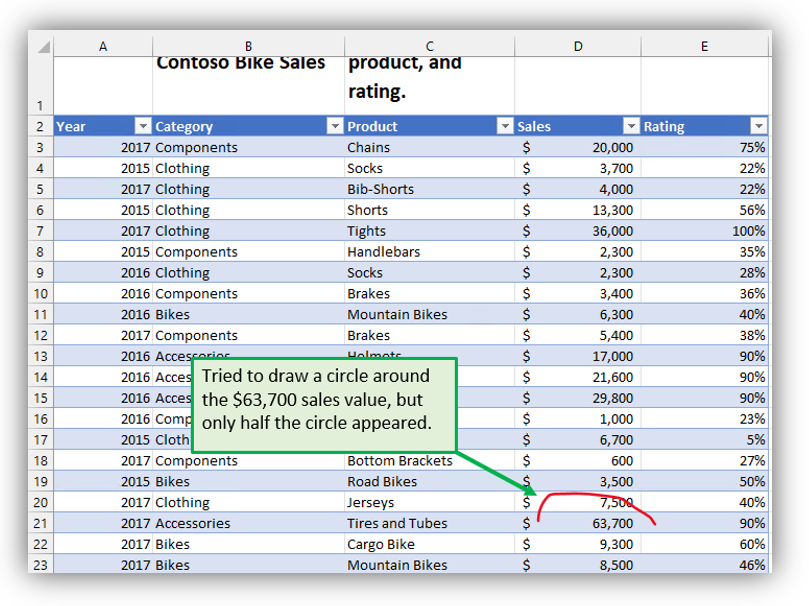This screenshot has width=809, height=606.
Task: Select column A by clicking its header
Action: click(103, 45)
